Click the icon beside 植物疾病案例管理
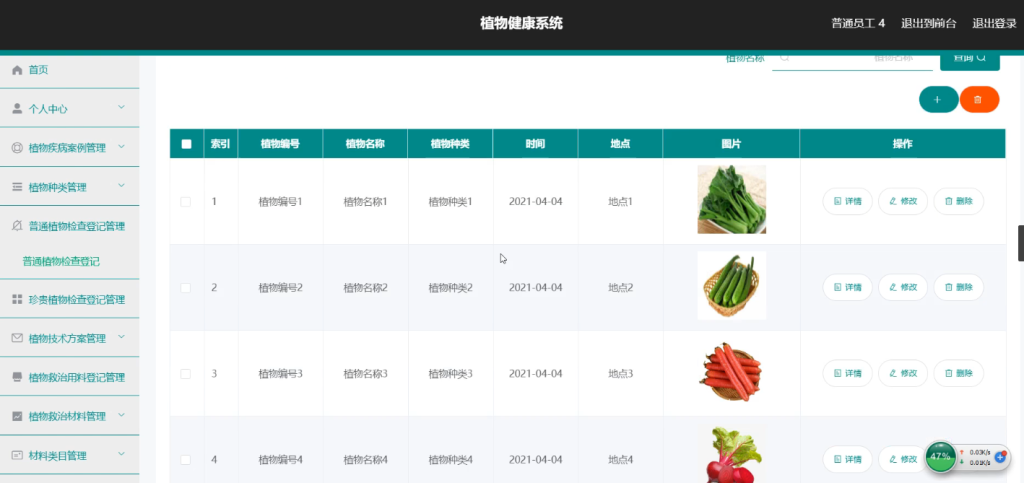The width and height of the screenshot is (1024, 483). click(17, 148)
